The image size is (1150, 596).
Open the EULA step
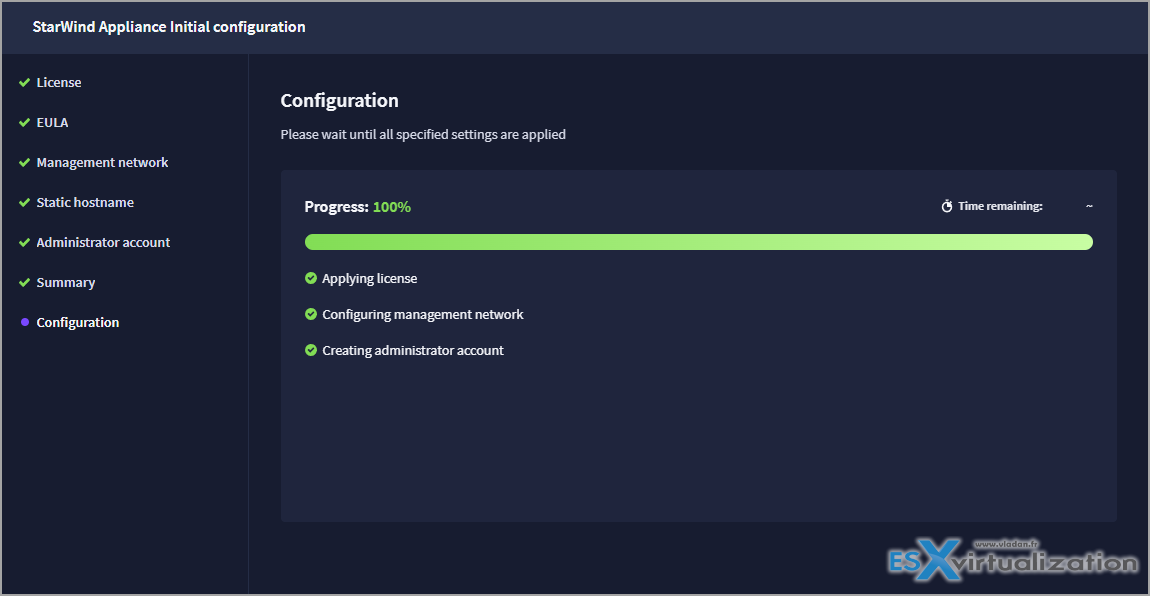coord(52,123)
